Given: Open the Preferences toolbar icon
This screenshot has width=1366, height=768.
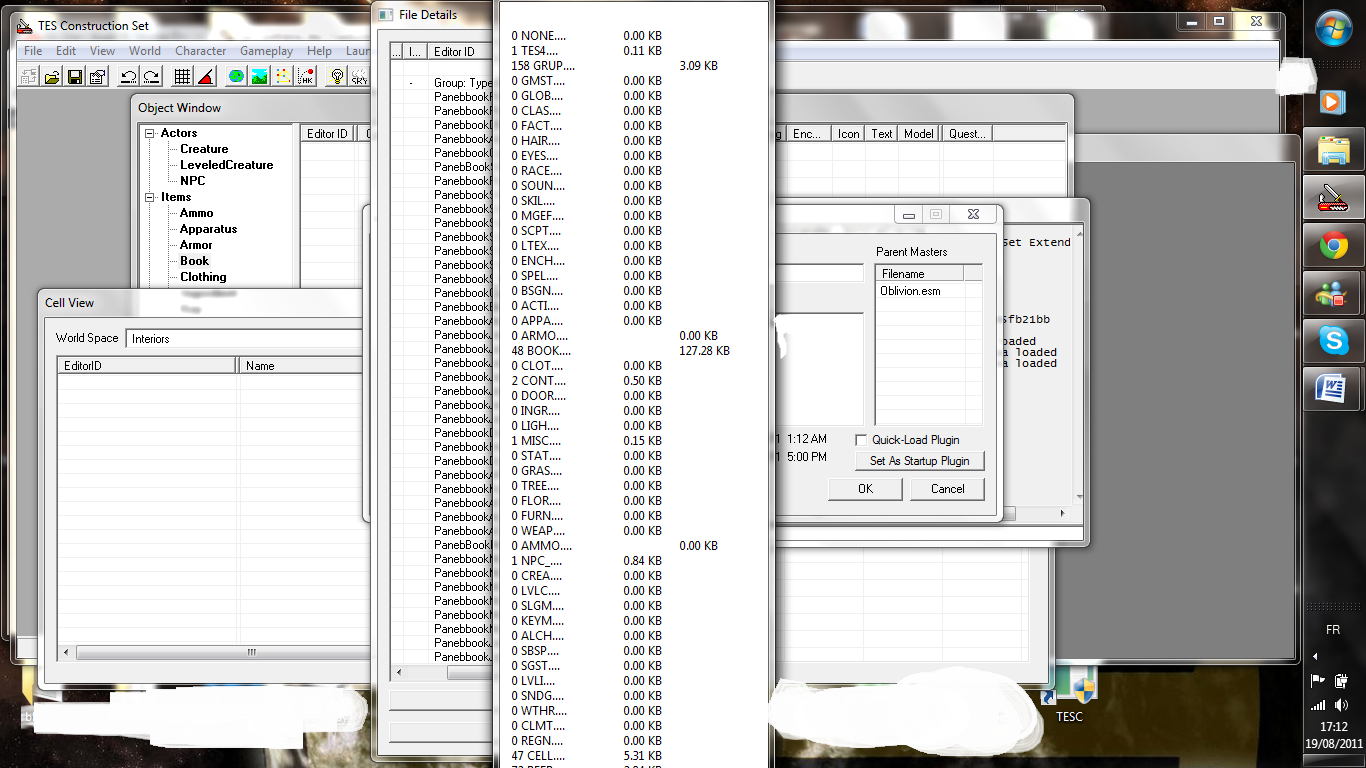Looking at the screenshot, I should click(98, 76).
